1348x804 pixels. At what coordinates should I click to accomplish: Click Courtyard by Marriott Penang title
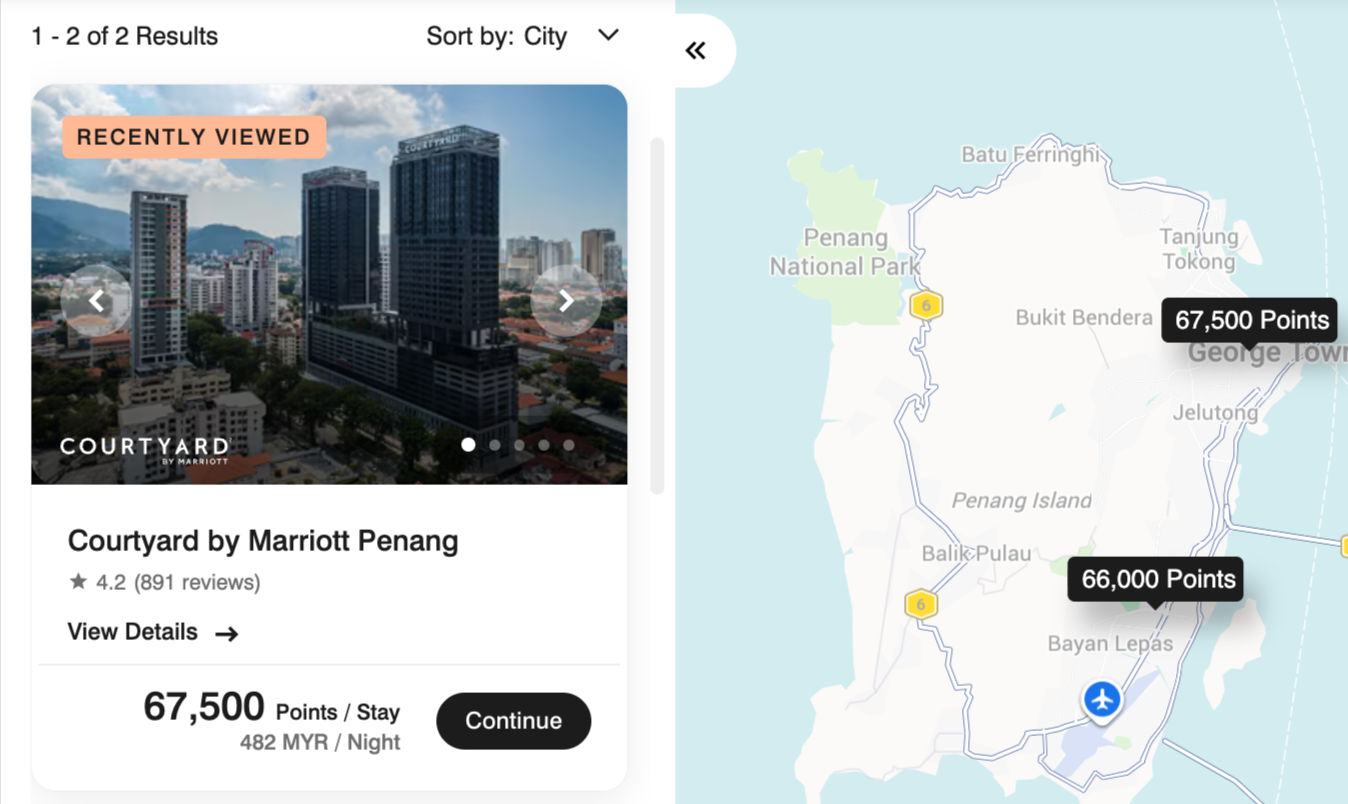tap(263, 541)
